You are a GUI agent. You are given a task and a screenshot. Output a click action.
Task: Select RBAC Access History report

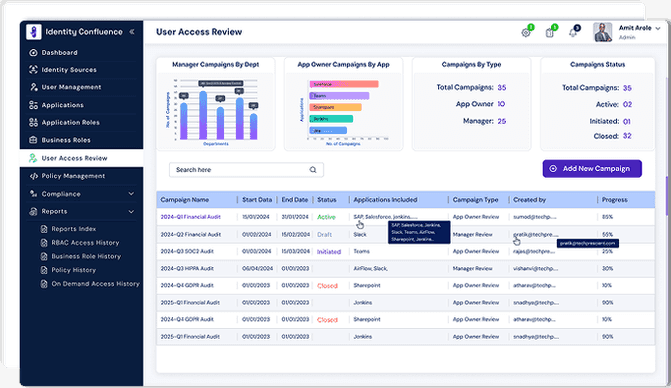coord(86,243)
